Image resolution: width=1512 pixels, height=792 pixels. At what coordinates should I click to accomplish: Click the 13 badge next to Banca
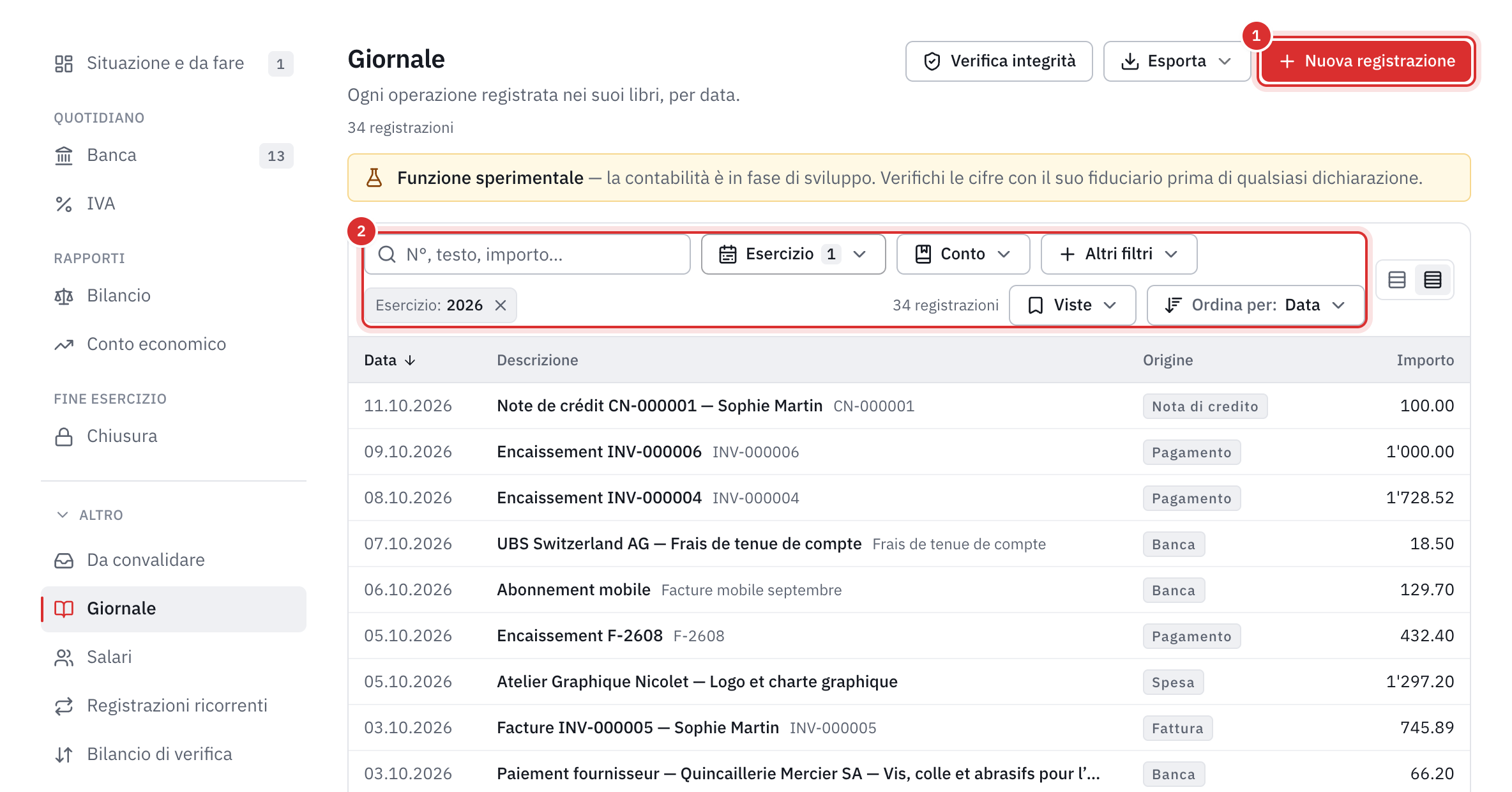coord(276,156)
